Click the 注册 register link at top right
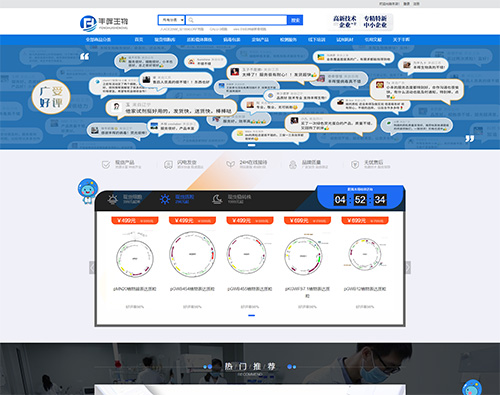The width and height of the screenshot is (500, 395). tap(416, 4)
